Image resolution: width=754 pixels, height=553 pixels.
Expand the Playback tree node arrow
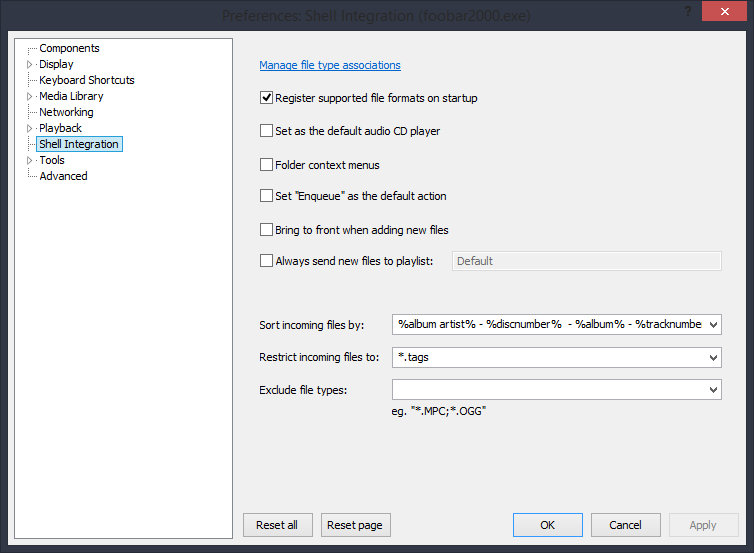(x=29, y=128)
